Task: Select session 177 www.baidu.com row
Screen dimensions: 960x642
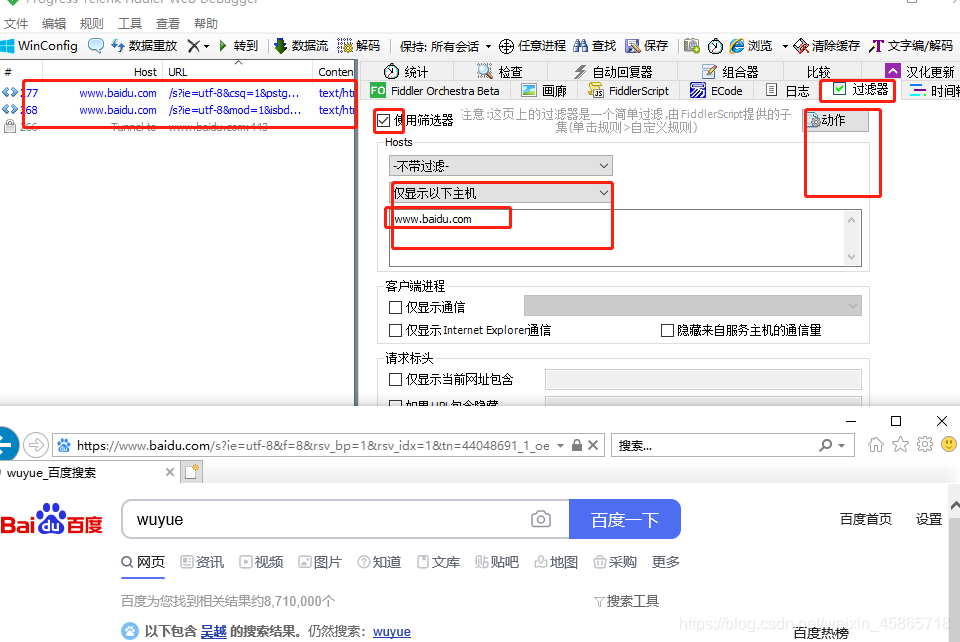Action: pos(178,93)
